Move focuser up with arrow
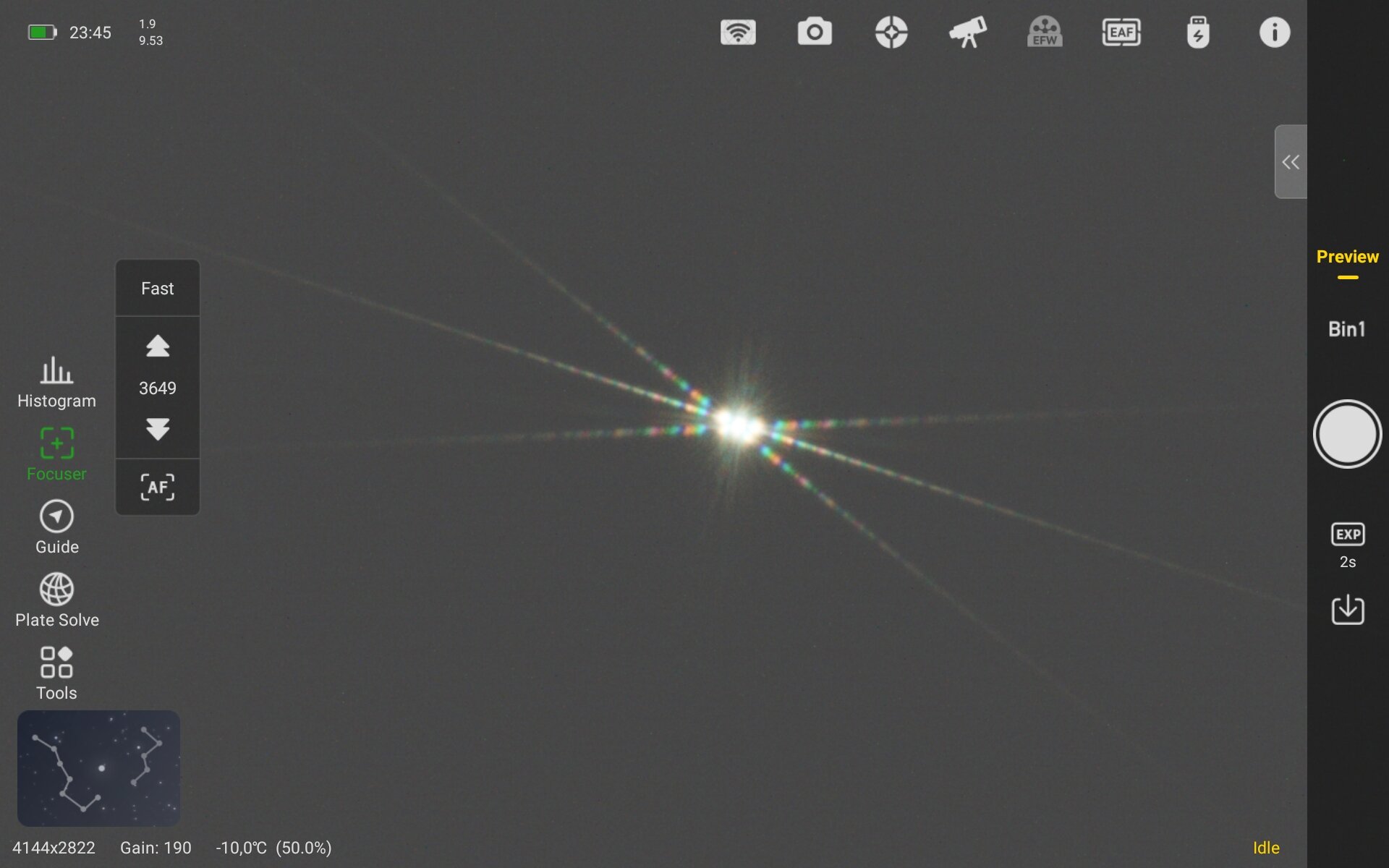This screenshot has width=1389, height=868. coord(157,346)
